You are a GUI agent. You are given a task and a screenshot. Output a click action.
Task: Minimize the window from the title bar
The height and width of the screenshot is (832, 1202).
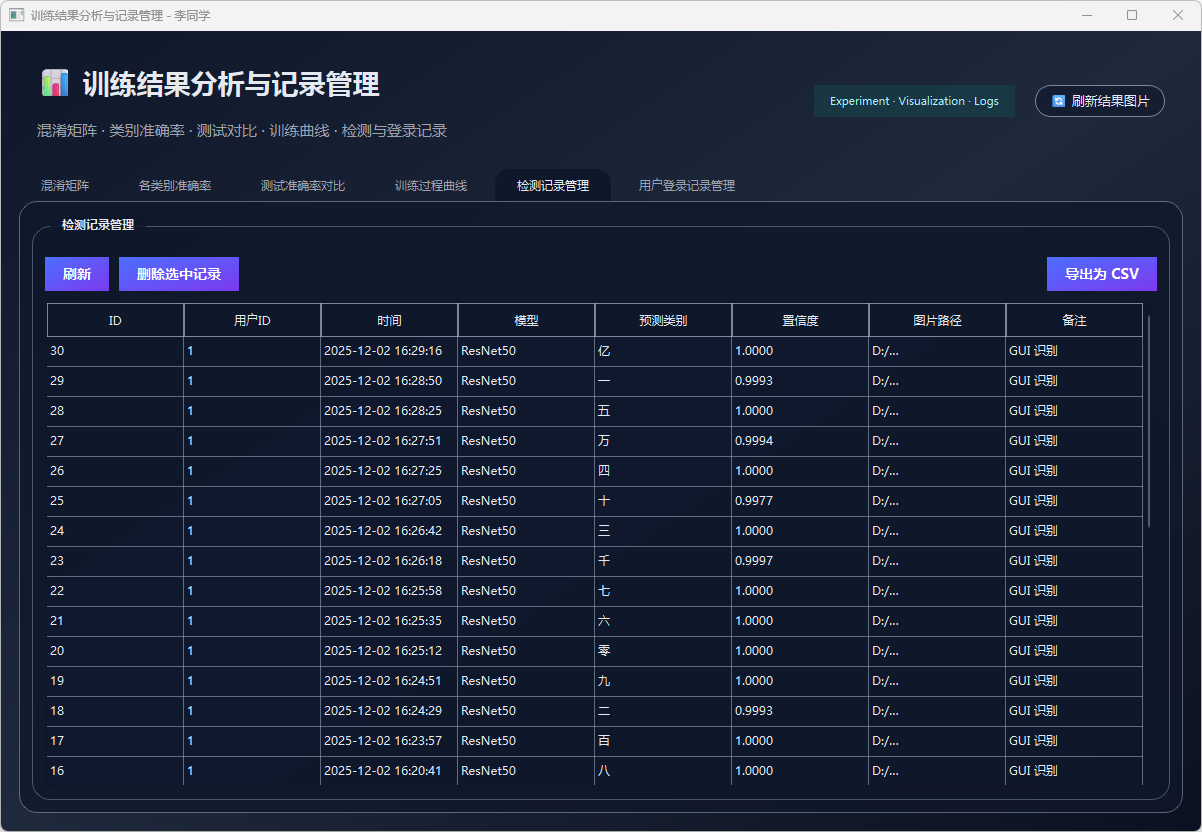1086,15
